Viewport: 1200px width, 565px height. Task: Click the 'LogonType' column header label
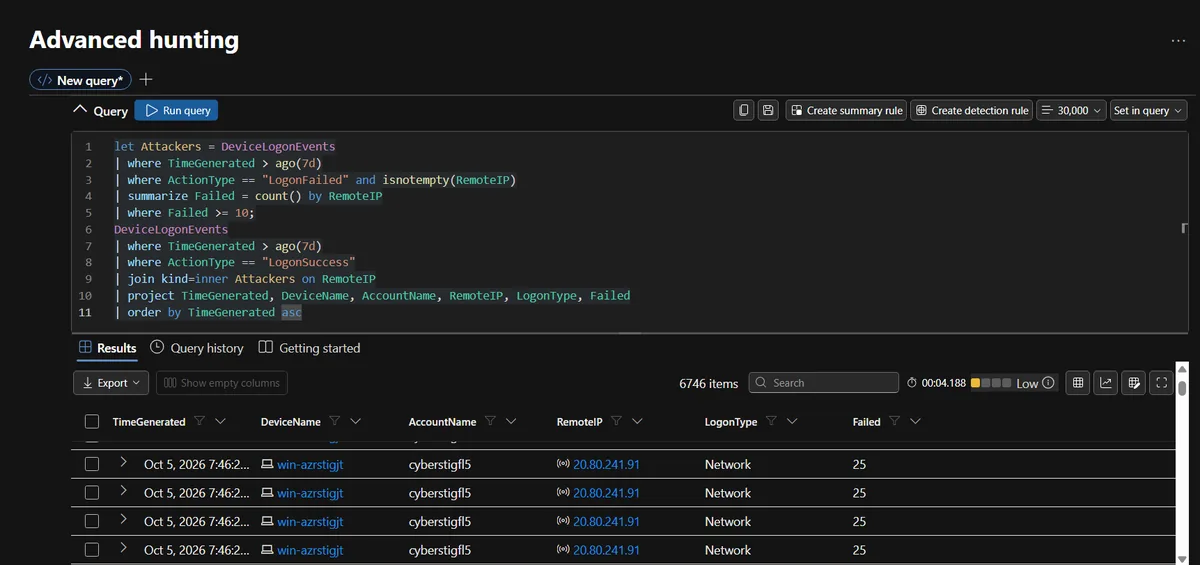coord(731,422)
